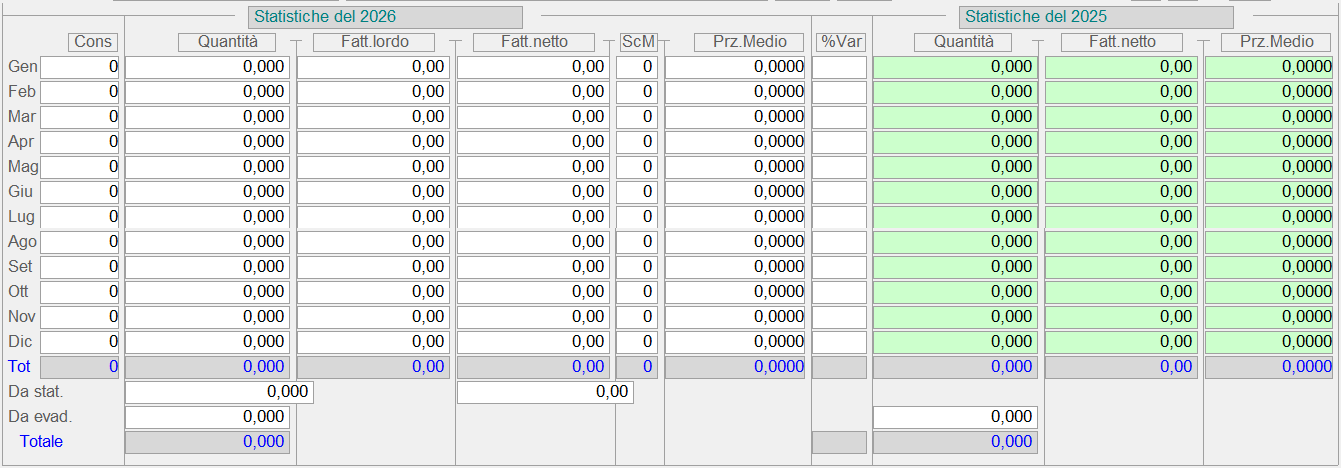Click the Dic 2025 Prz.Medio green field

pos(1269,342)
